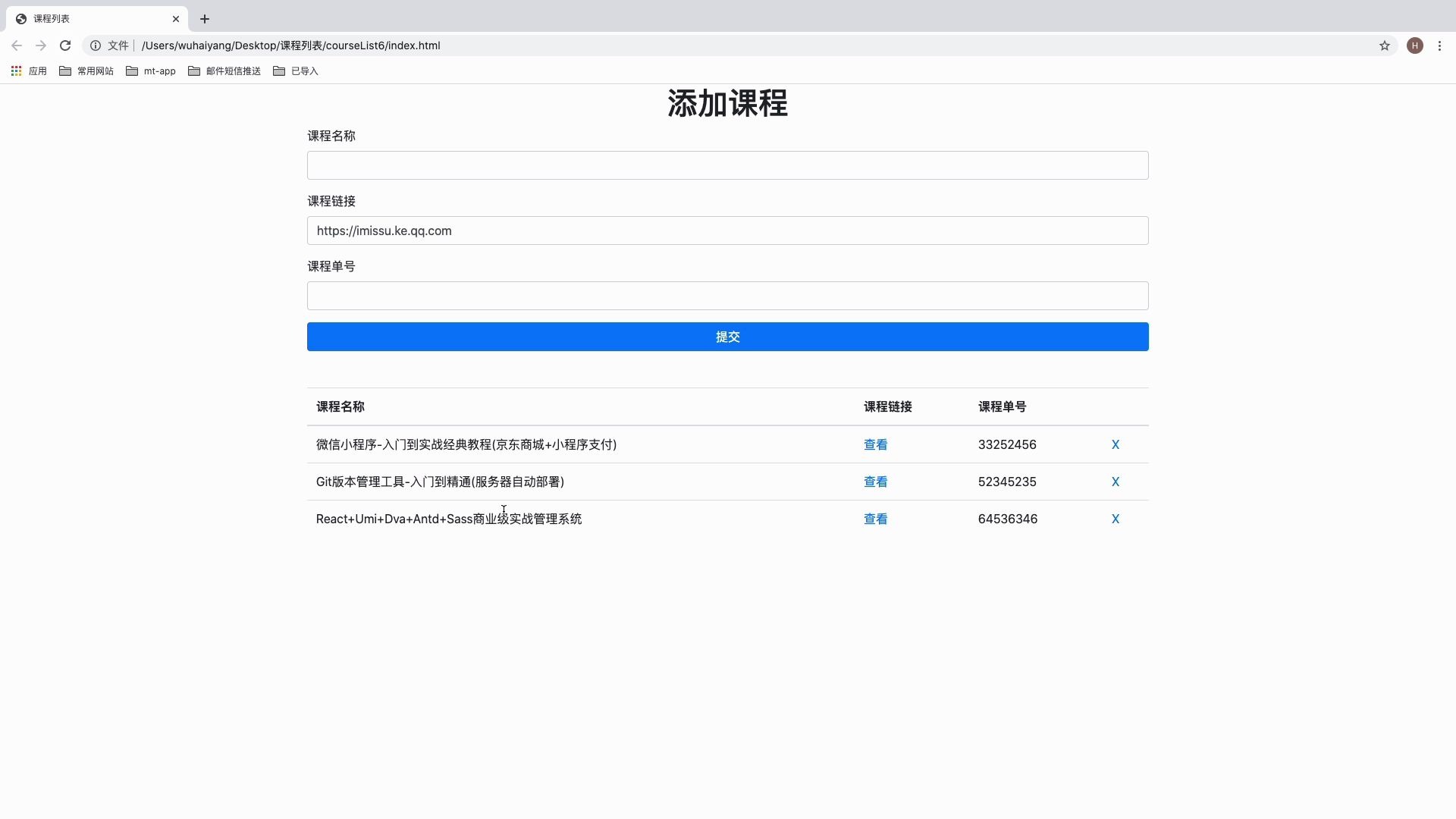Click the 提交 submit button

pos(727,337)
